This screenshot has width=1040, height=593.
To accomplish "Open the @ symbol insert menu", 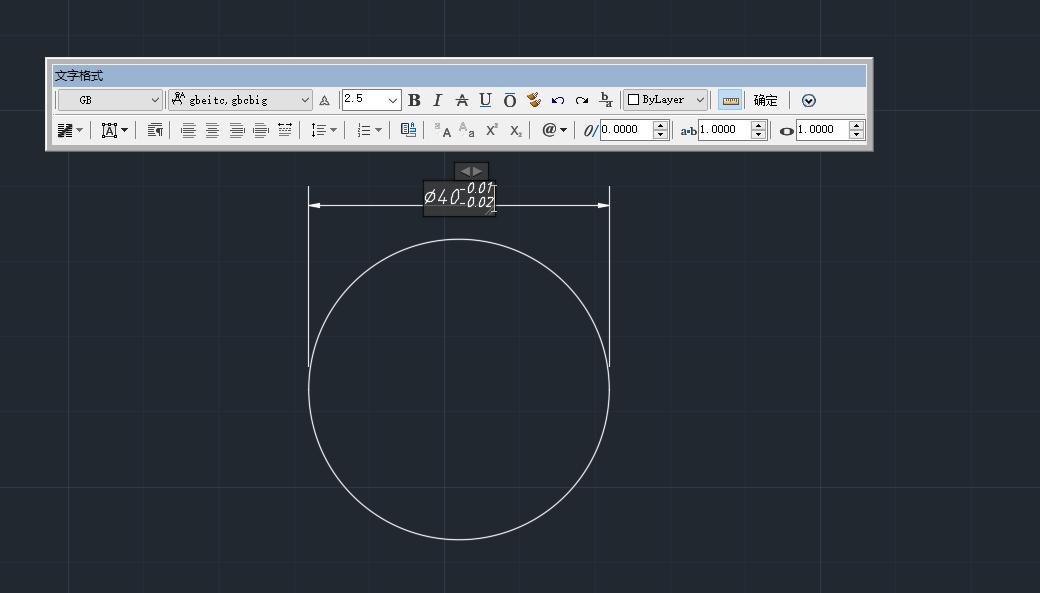I will tap(554, 130).
